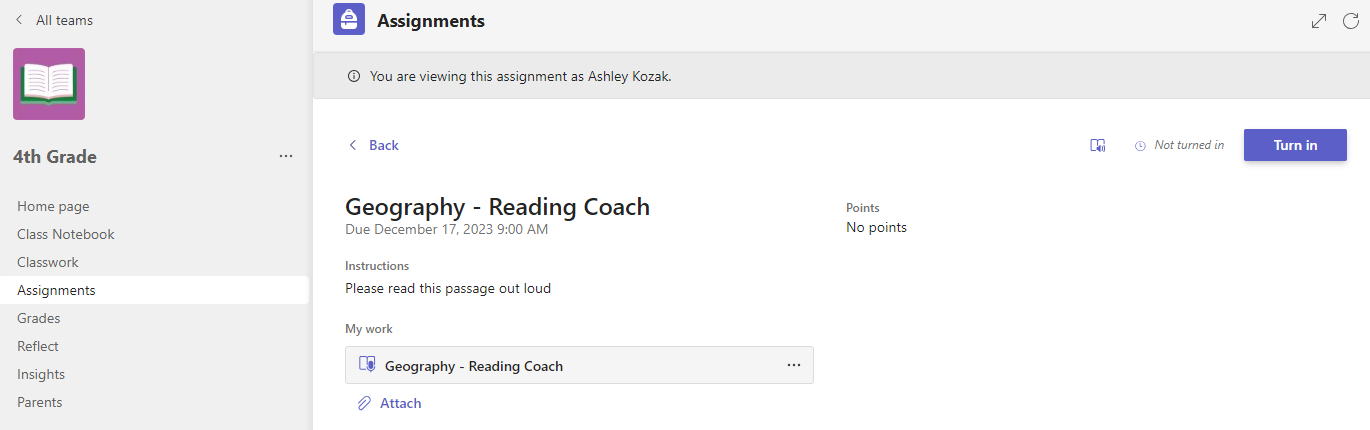Click the Reading Coach file icon

(x=367, y=365)
